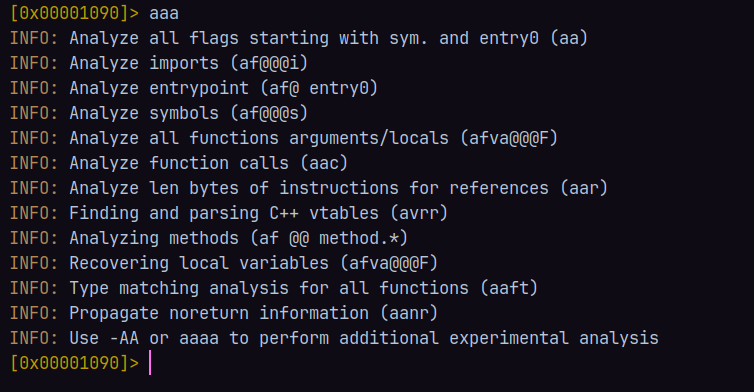The height and width of the screenshot is (392, 754).
Task: Click the 'Analyze entrypoint (af@ entry0)' line
Action: click(x=194, y=88)
